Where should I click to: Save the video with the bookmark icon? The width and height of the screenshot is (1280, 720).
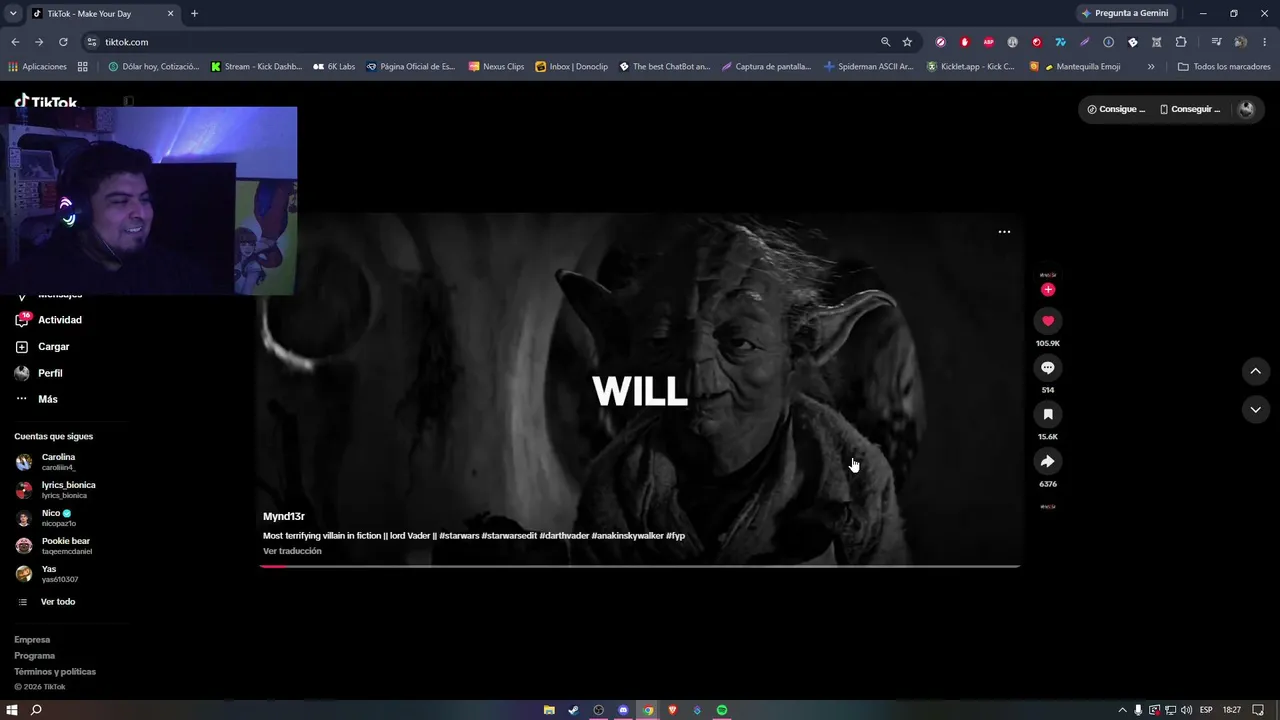[x=1048, y=414]
